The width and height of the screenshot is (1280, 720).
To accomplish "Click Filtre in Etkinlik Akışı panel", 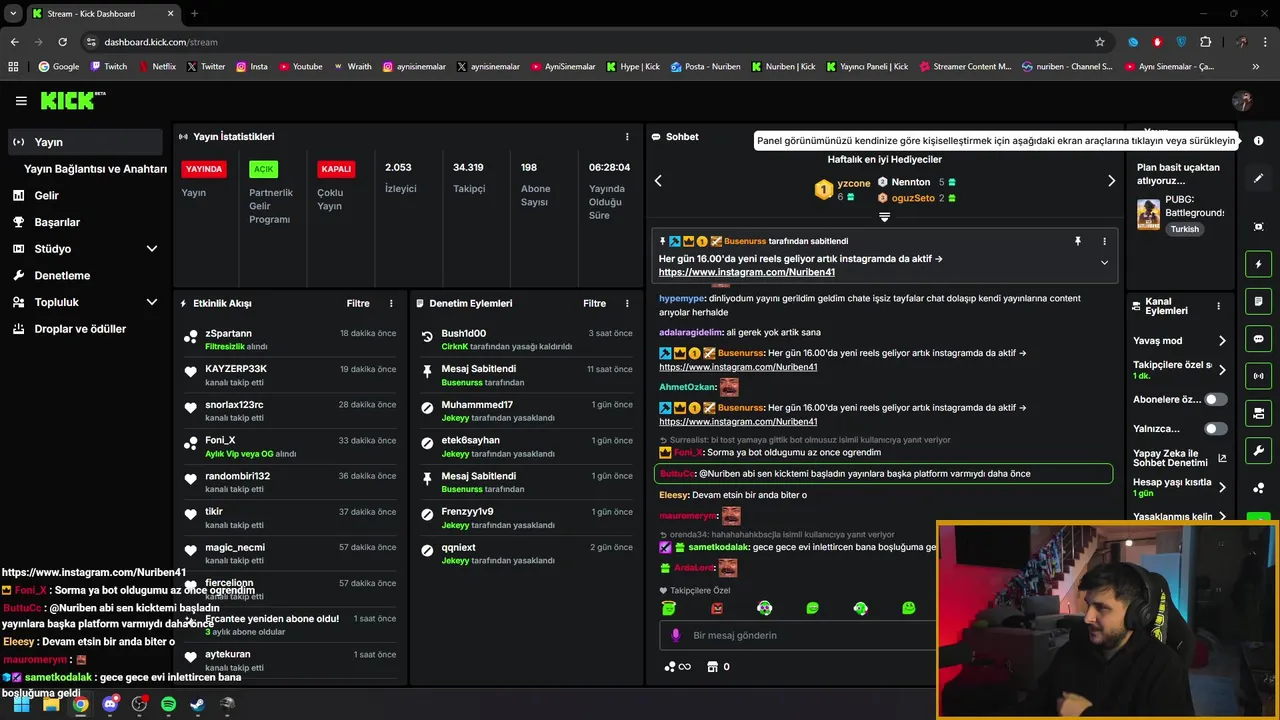I will [358, 303].
